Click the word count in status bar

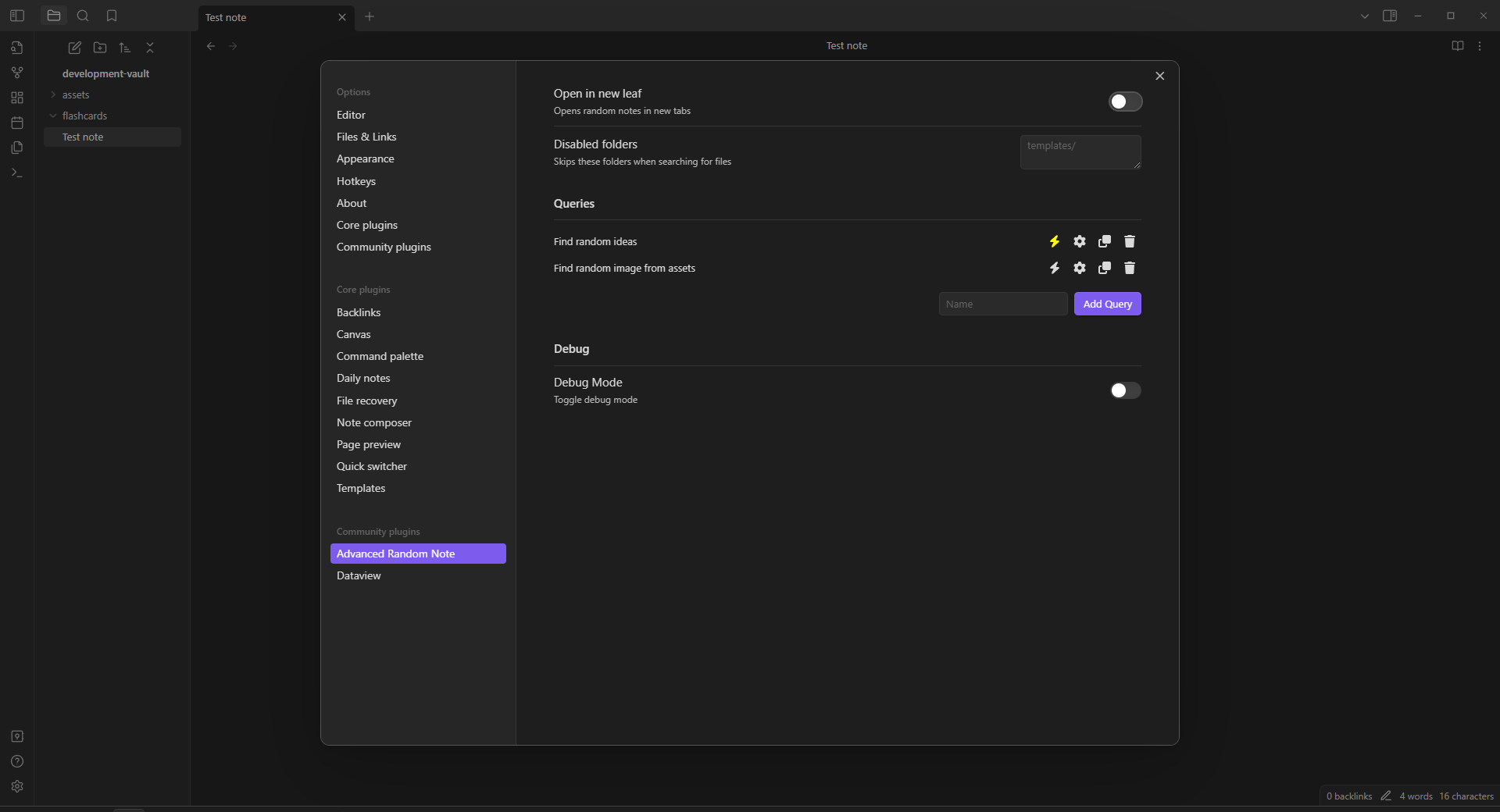(1416, 796)
